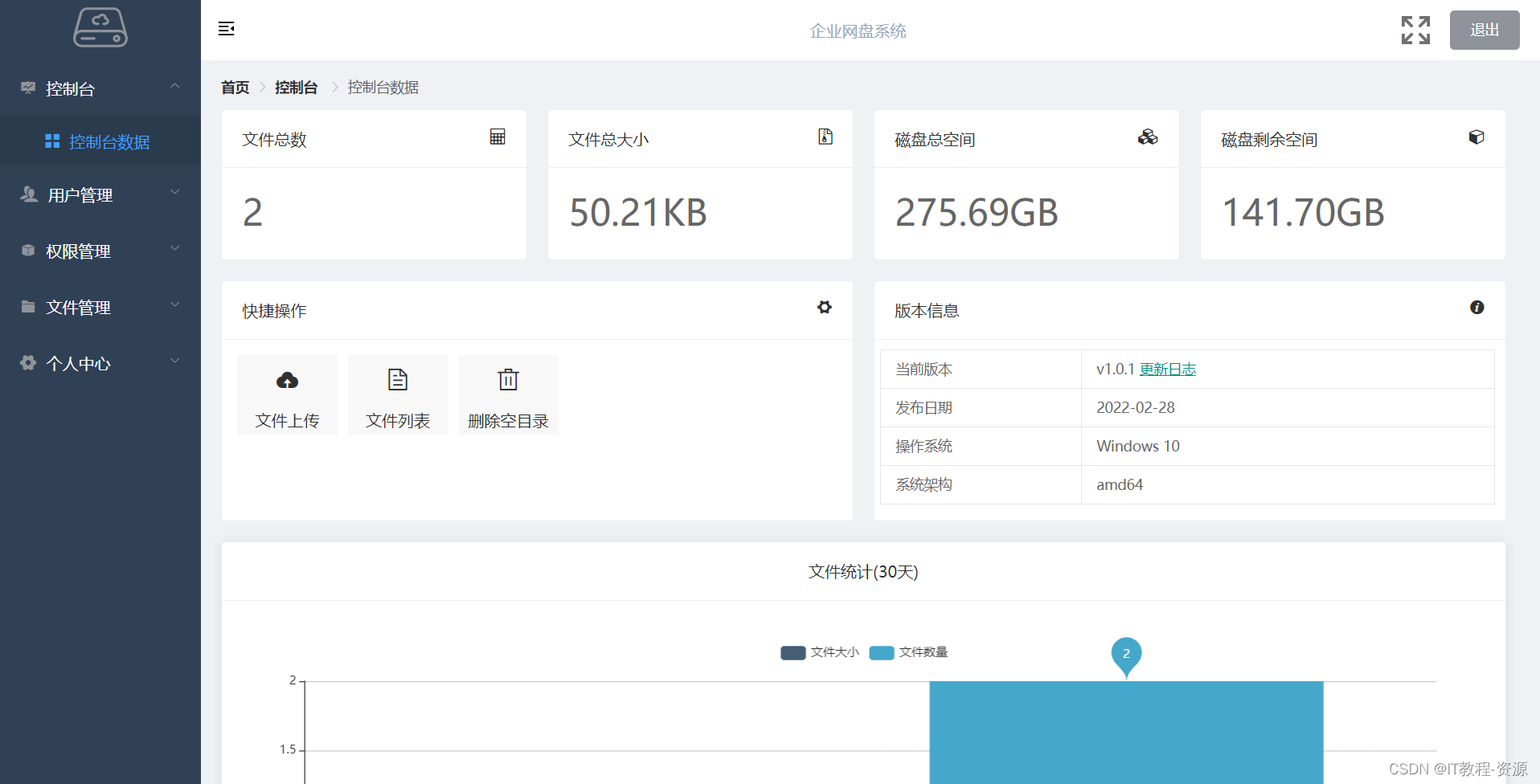
Task: Click the 文件总数 value 2
Action: click(252, 213)
